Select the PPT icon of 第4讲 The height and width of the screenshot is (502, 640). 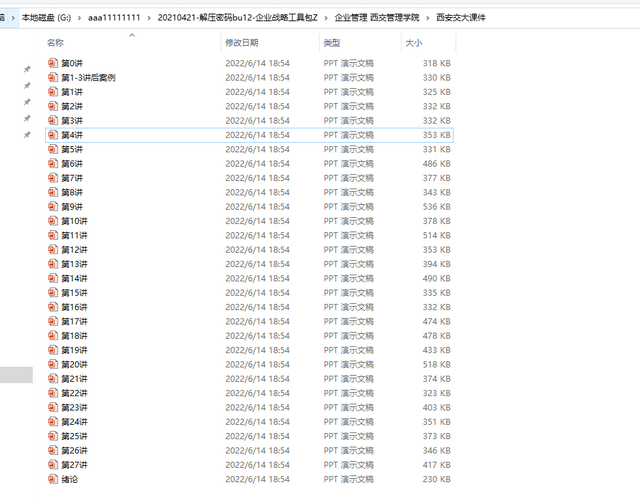[53, 135]
